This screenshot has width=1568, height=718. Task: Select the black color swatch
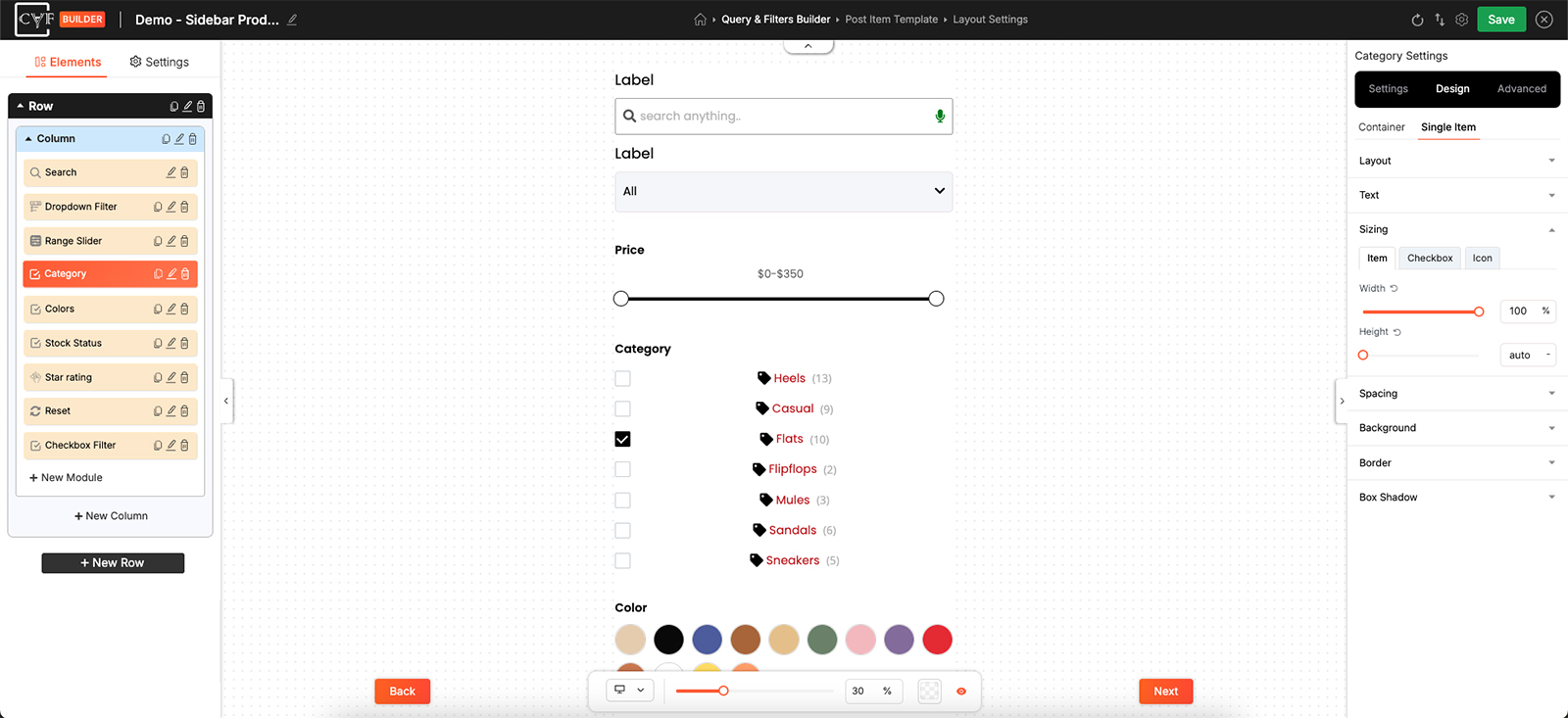pyautogui.click(x=668, y=640)
